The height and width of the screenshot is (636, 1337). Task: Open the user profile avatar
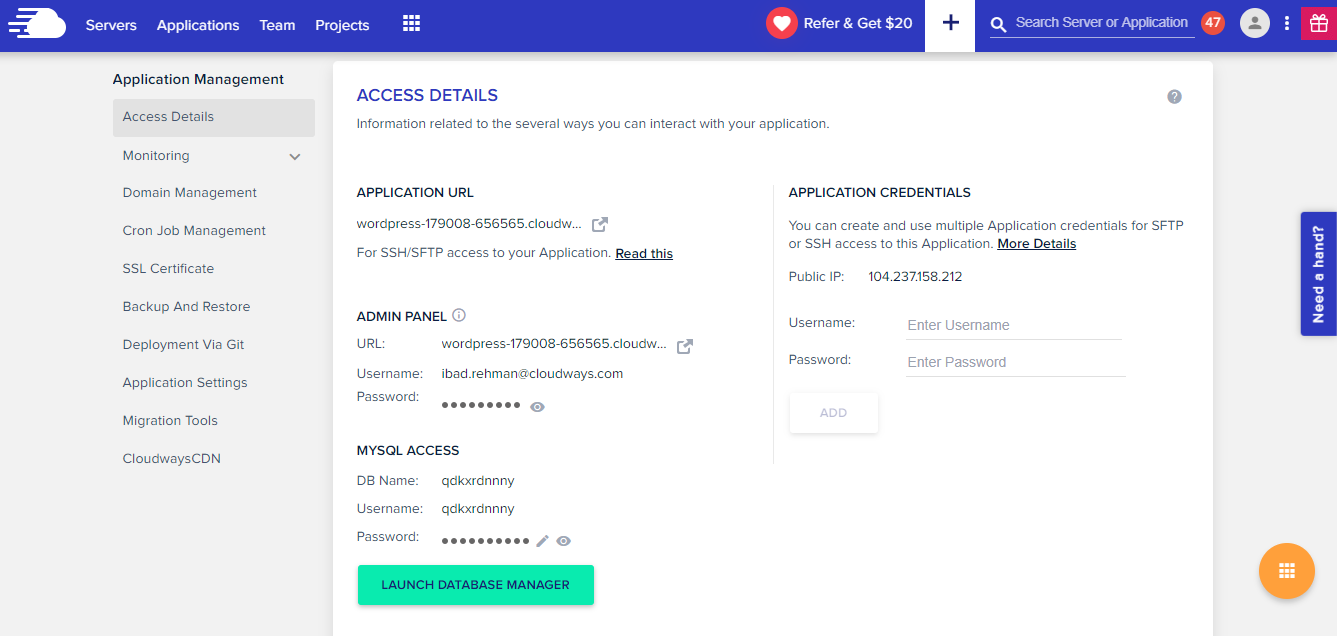(1254, 23)
